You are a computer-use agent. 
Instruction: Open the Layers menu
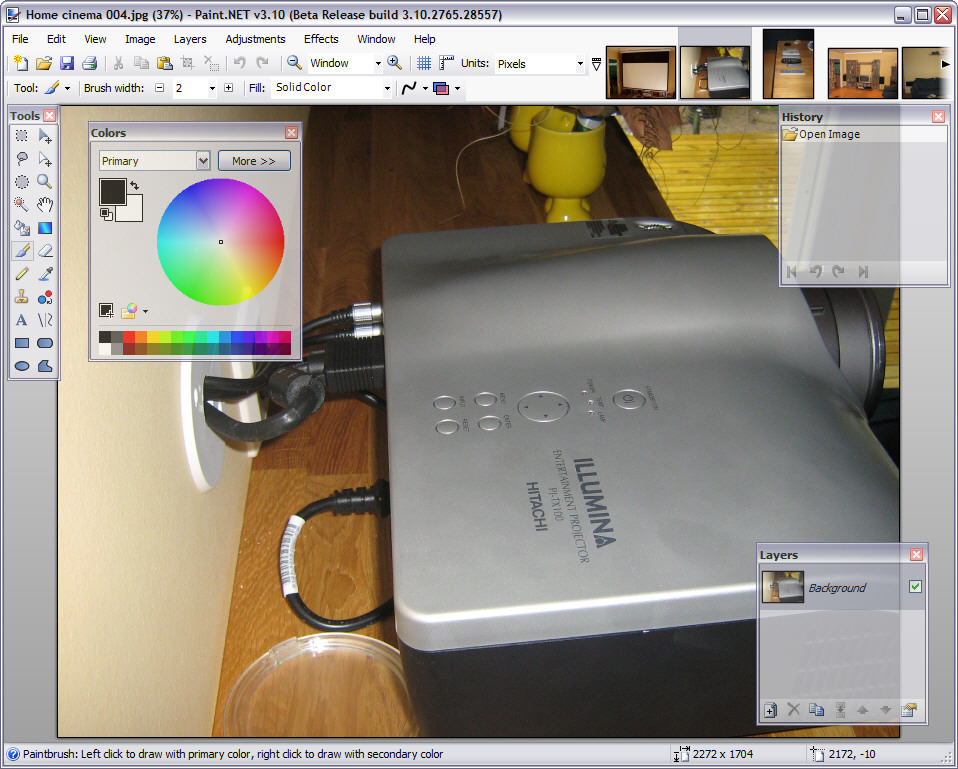tap(190, 39)
